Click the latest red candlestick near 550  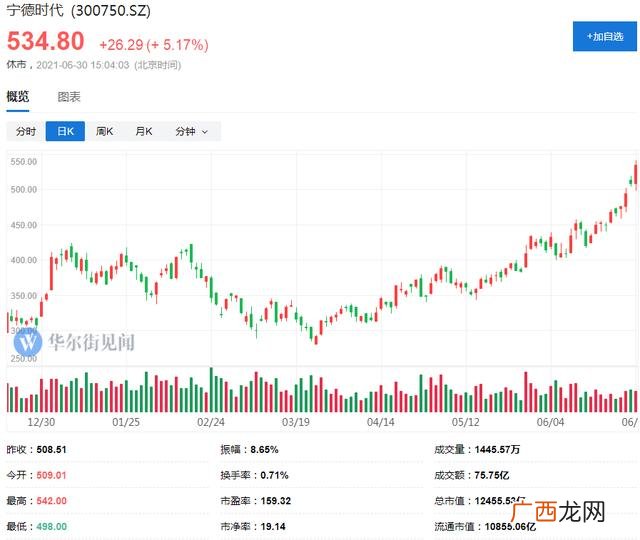tap(636, 175)
